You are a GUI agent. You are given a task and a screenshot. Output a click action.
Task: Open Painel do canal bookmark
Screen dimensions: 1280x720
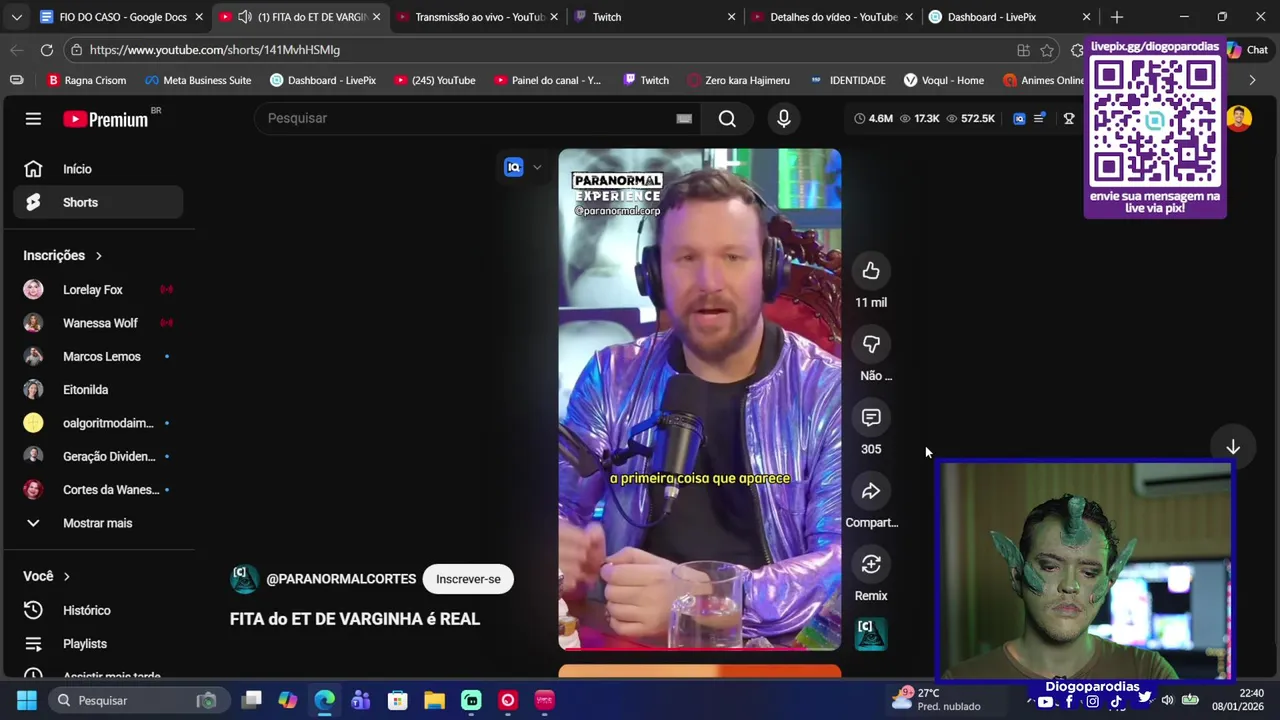coord(548,80)
